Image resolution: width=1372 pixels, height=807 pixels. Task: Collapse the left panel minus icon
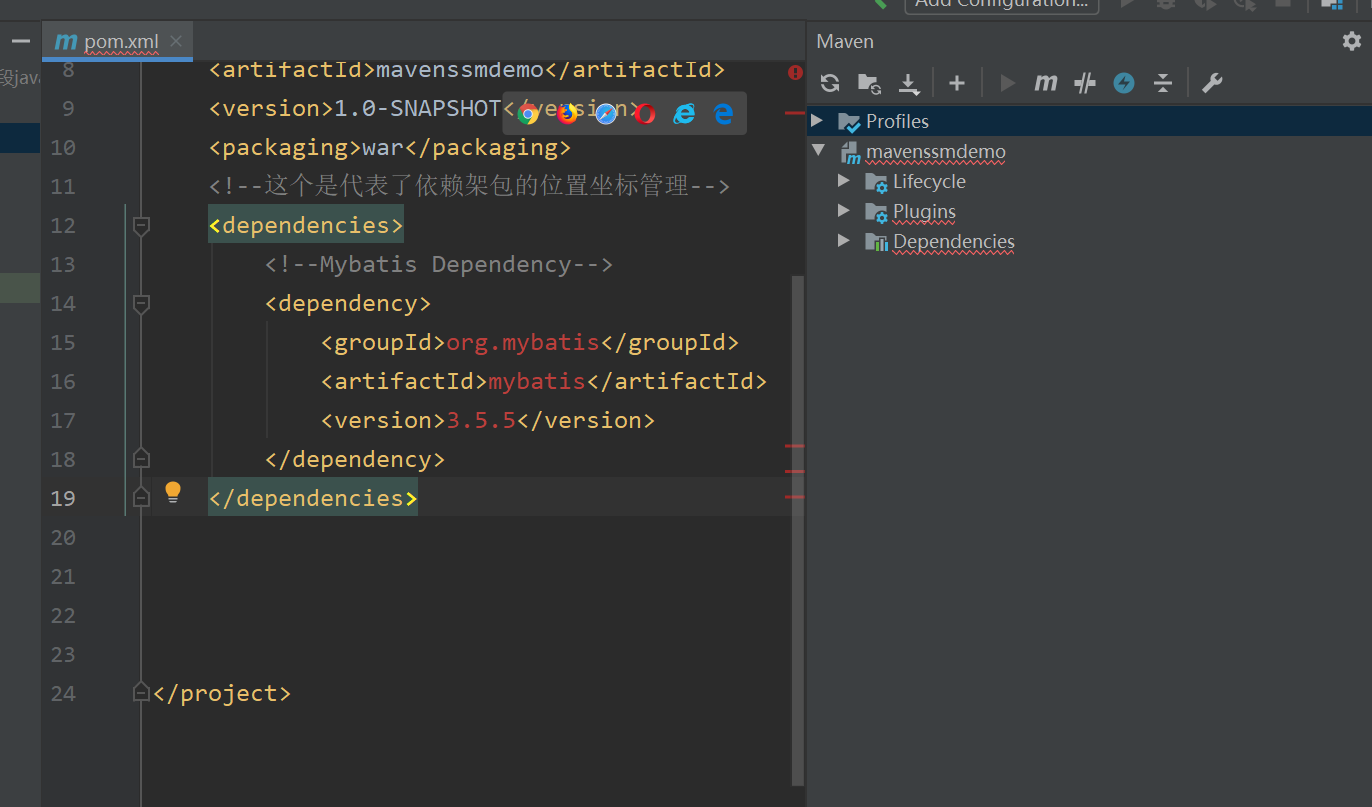pyautogui.click(x=20, y=41)
